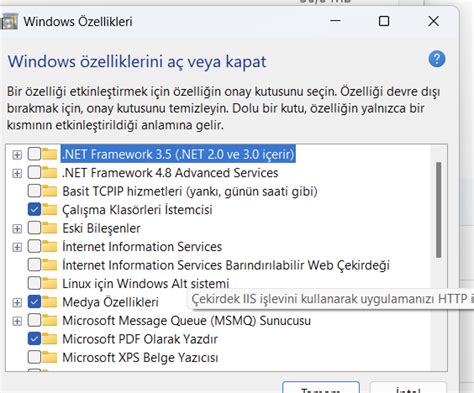Uncheck Microsoft PDF Olarak Yazdır checkbox
This screenshot has width=474, height=393.
click(34, 339)
